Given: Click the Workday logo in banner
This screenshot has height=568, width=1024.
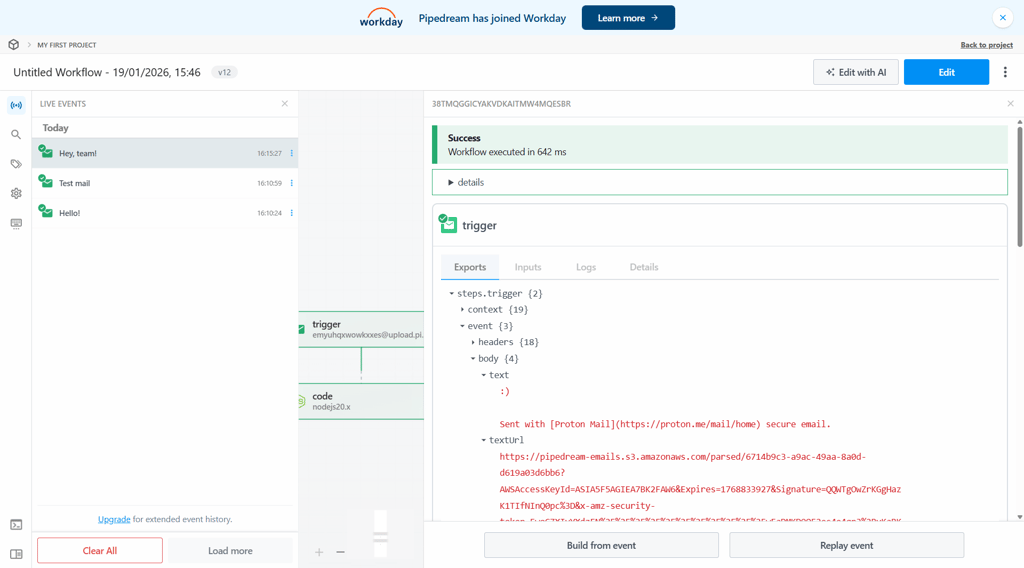Looking at the screenshot, I should pyautogui.click(x=381, y=18).
